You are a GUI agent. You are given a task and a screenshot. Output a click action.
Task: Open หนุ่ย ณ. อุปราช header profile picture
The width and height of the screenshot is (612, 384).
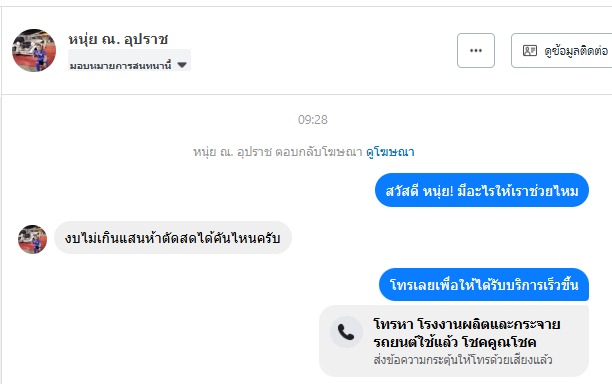pos(34,50)
